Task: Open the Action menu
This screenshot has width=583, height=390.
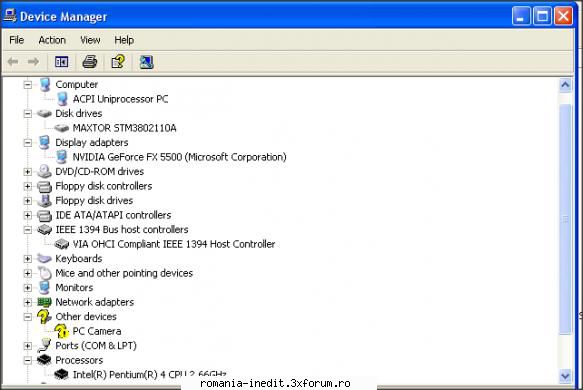Action: 52,40
